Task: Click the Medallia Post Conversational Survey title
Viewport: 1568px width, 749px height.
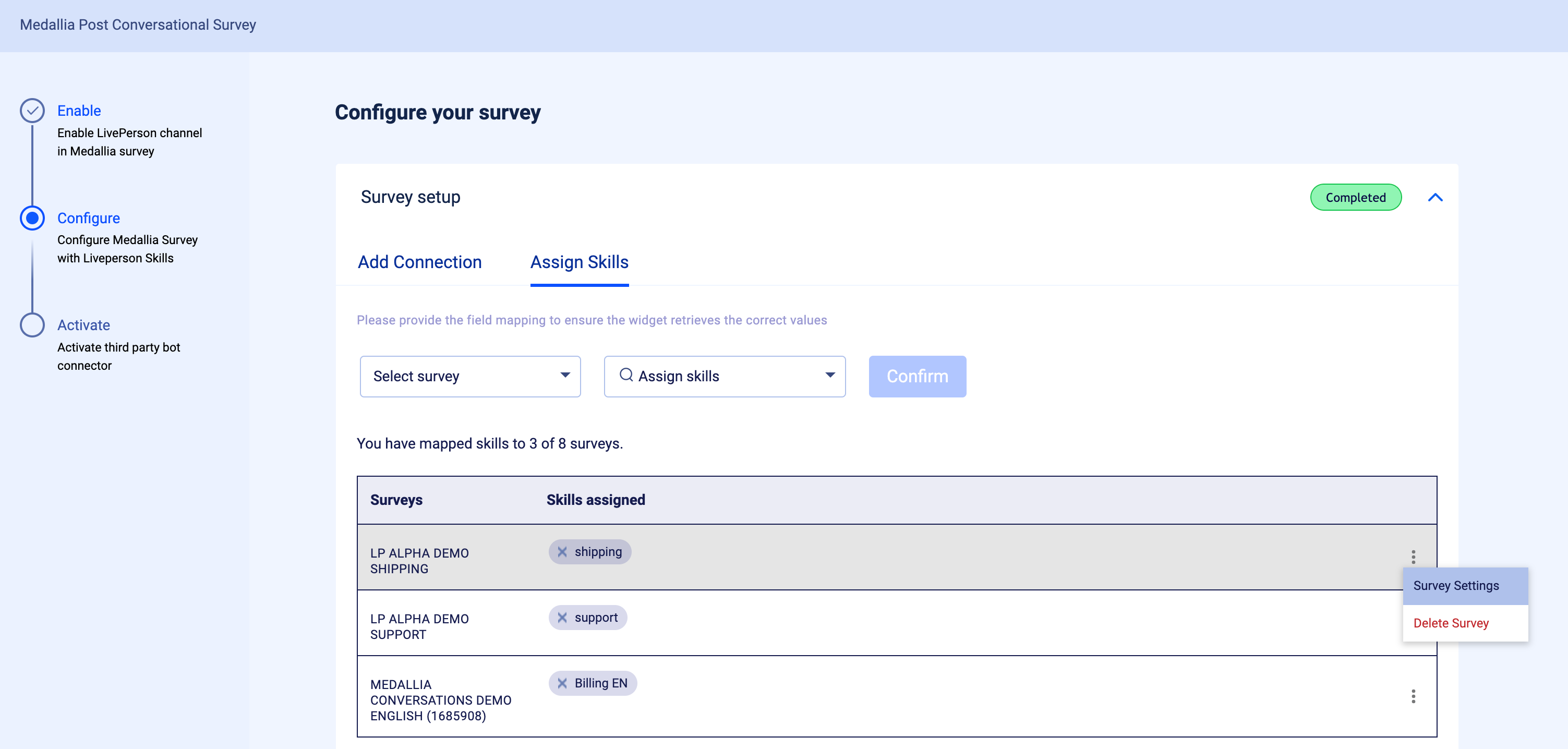Action: click(138, 25)
